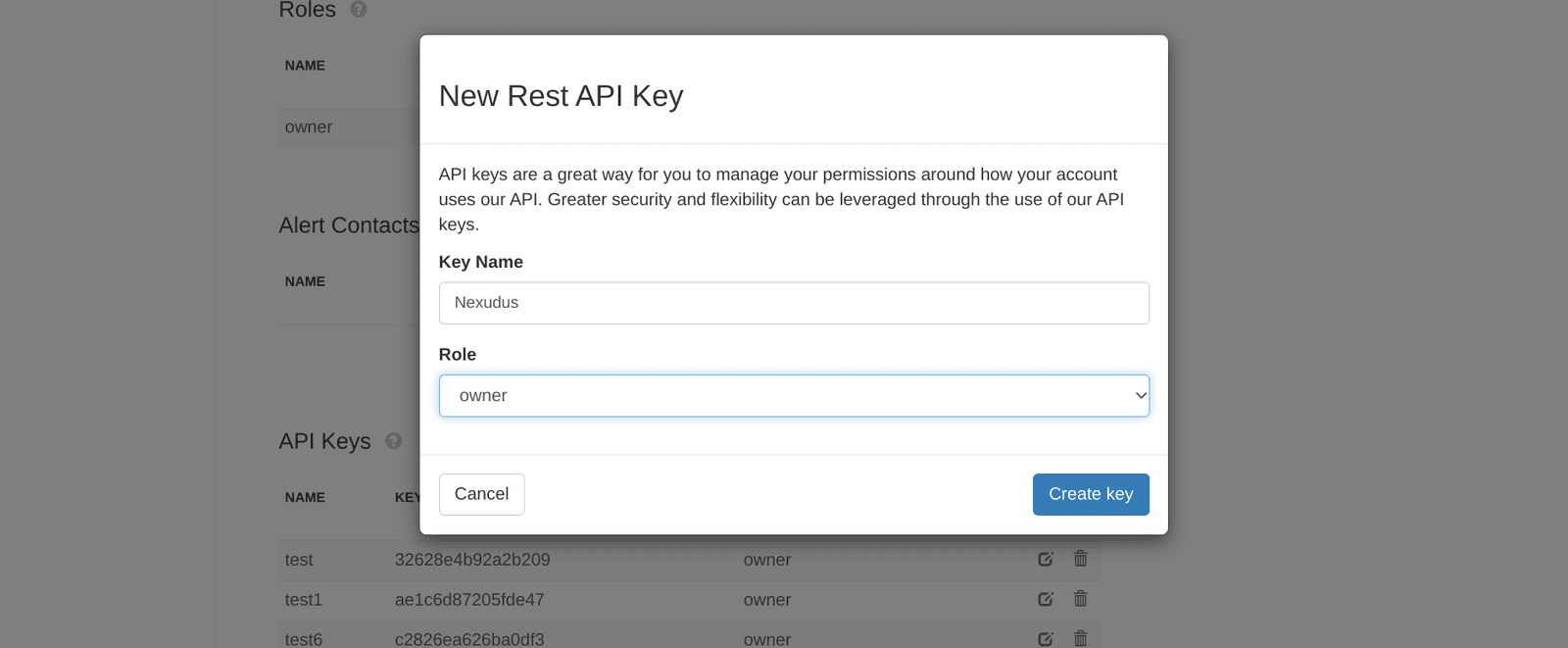Click the edit icon for test key
Viewport: 1568px width, 648px height.
(1046, 559)
